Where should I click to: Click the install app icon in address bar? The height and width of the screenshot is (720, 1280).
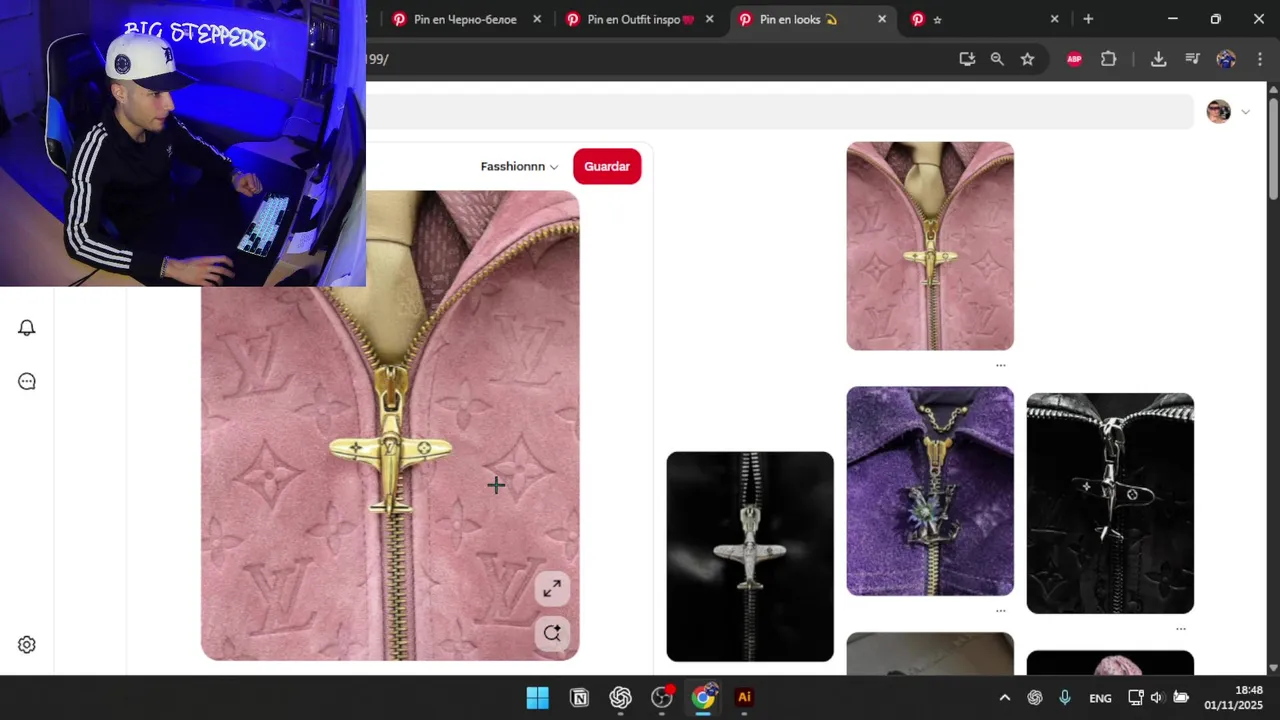pos(967,59)
